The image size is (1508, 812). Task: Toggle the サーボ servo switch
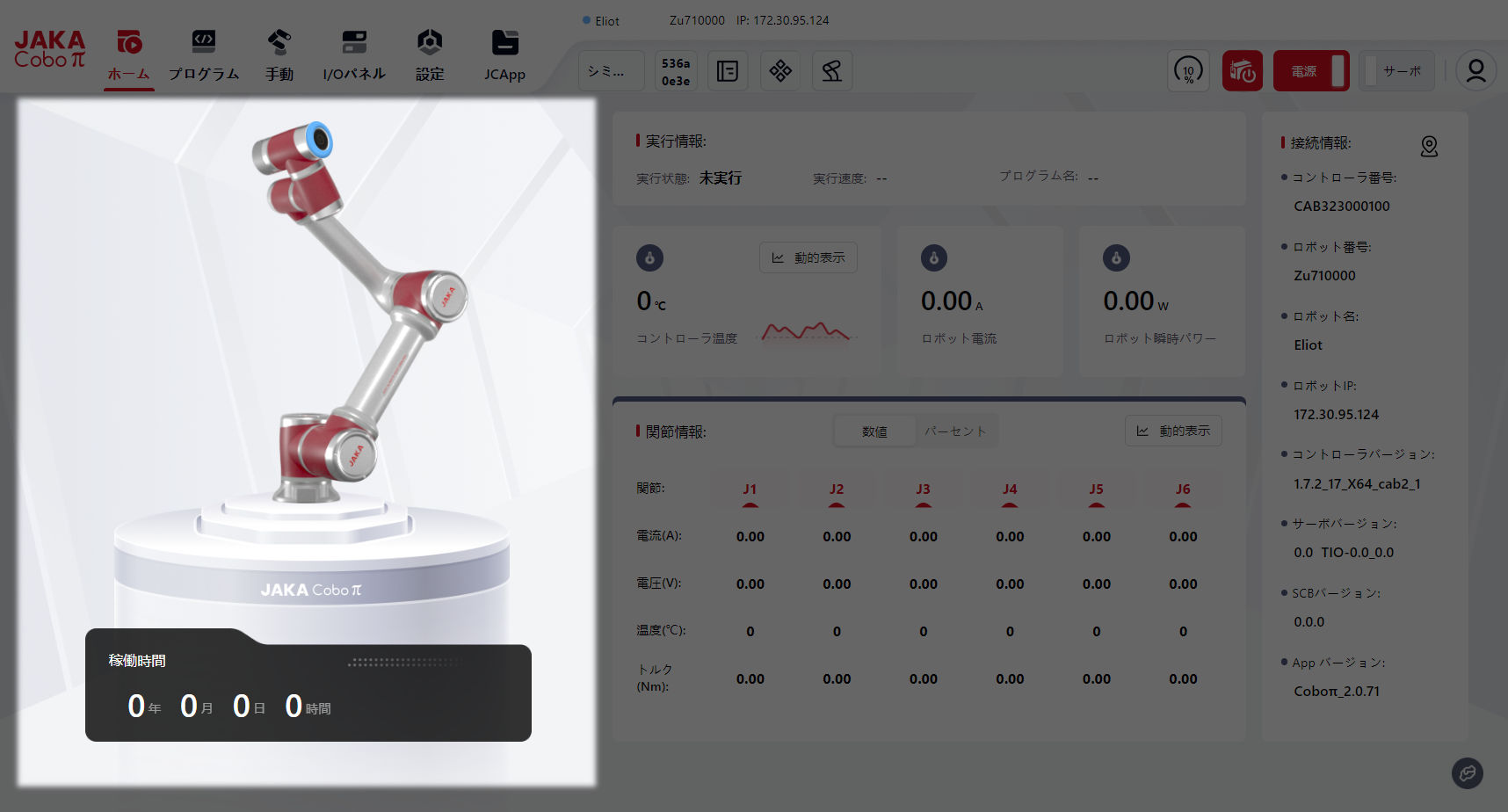coord(1396,71)
